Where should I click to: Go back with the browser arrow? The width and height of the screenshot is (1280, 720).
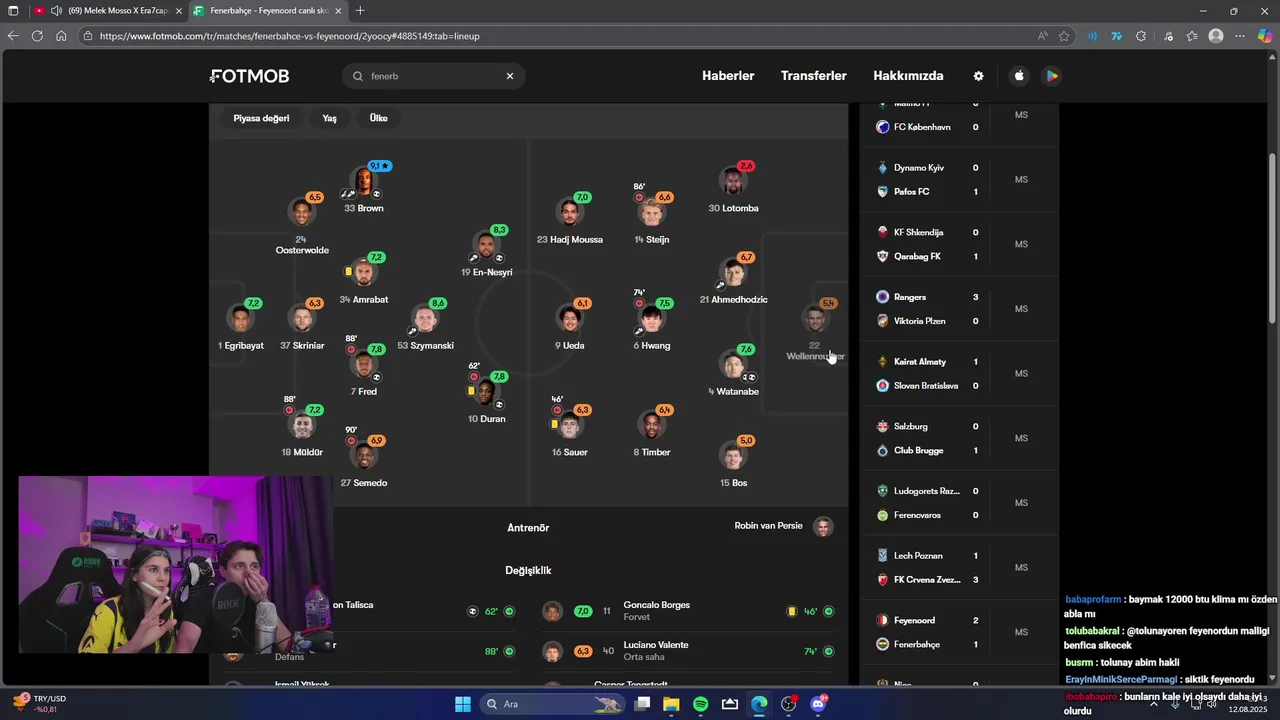(13, 36)
